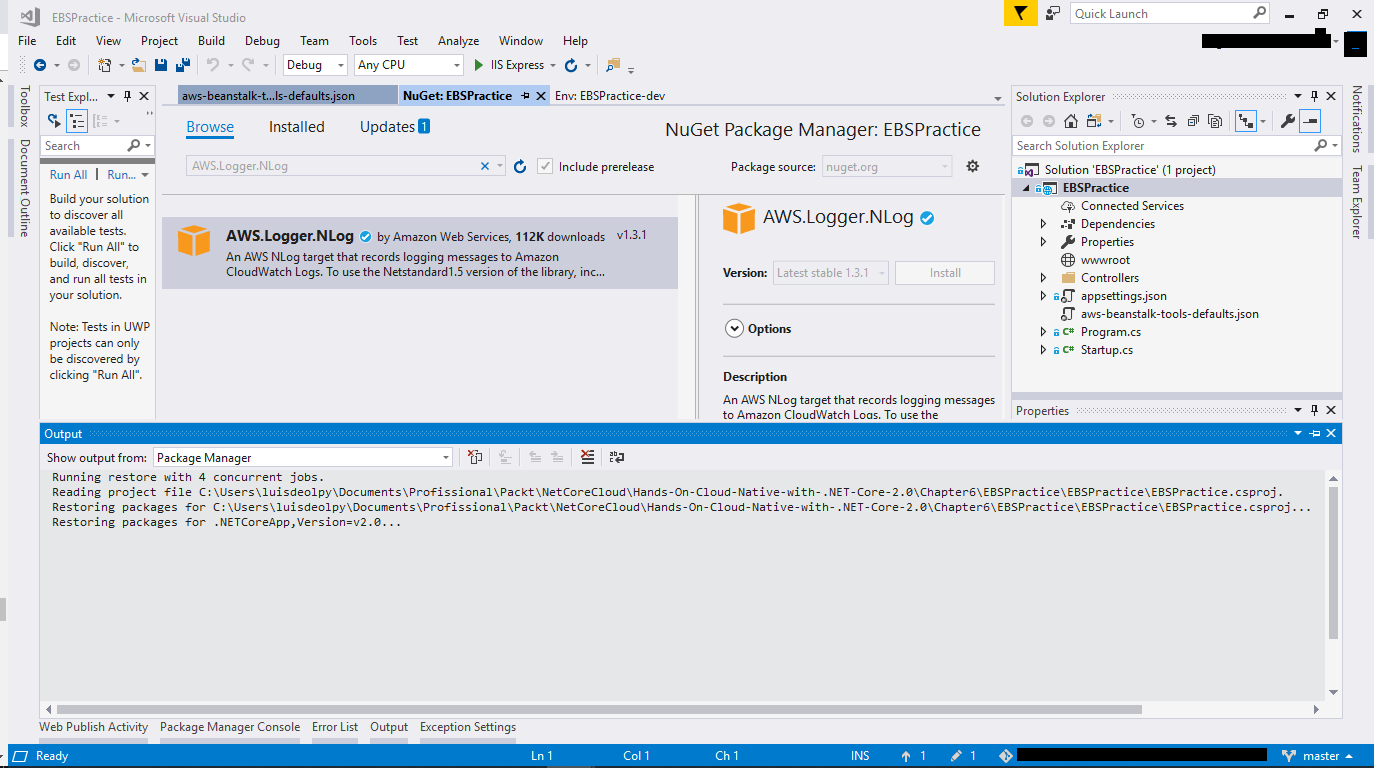Image resolution: width=1374 pixels, height=768 pixels.
Task: Select the NuGet package settings gear icon
Action: click(x=972, y=166)
